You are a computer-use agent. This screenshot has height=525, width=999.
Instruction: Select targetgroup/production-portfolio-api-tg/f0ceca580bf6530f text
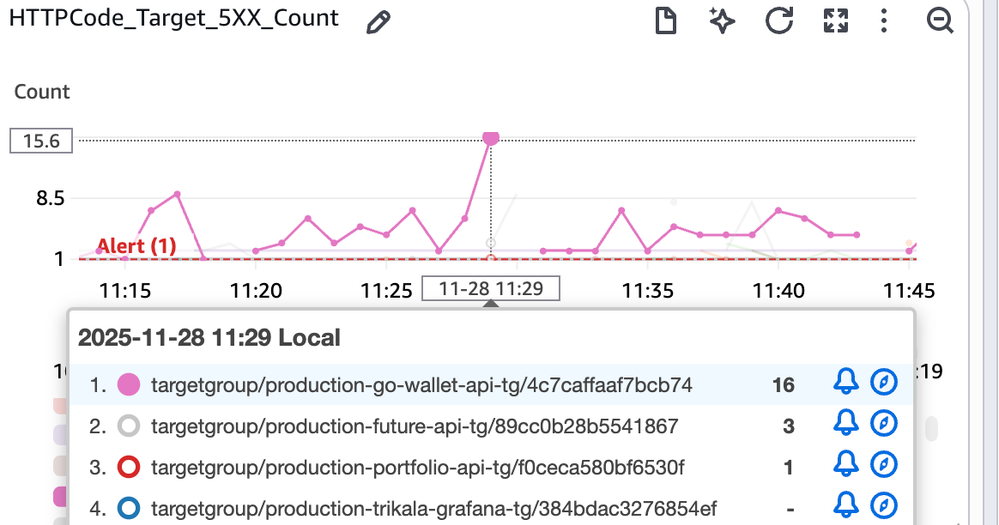(417, 468)
